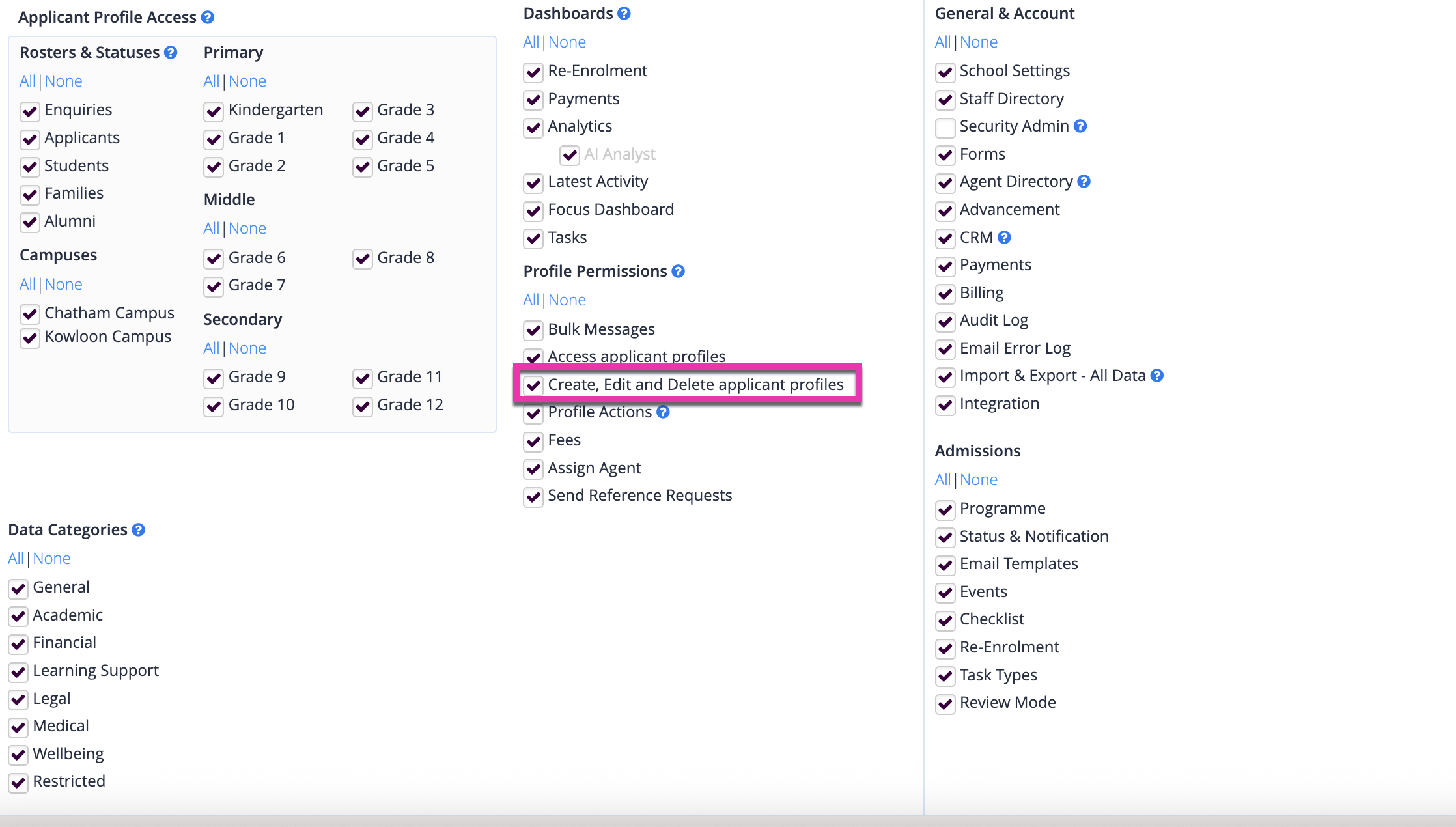Open help icon for Import & Export - All Data
This screenshot has width=1456, height=827.
click(1156, 376)
